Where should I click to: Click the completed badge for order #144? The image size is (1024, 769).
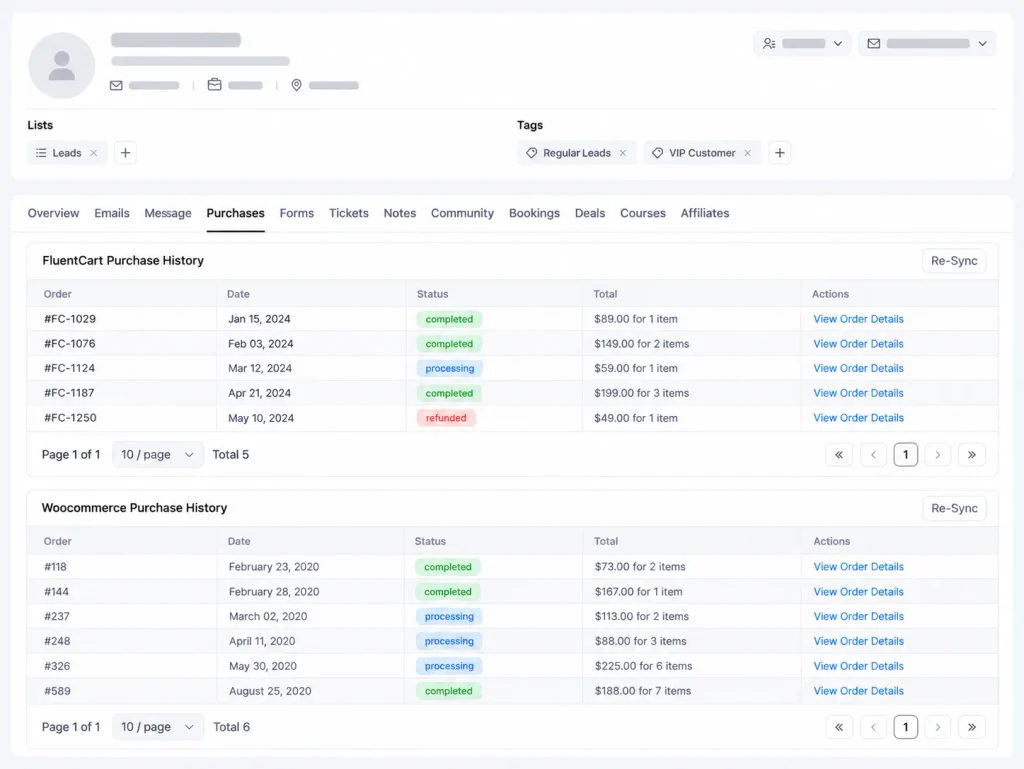[x=448, y=591]
